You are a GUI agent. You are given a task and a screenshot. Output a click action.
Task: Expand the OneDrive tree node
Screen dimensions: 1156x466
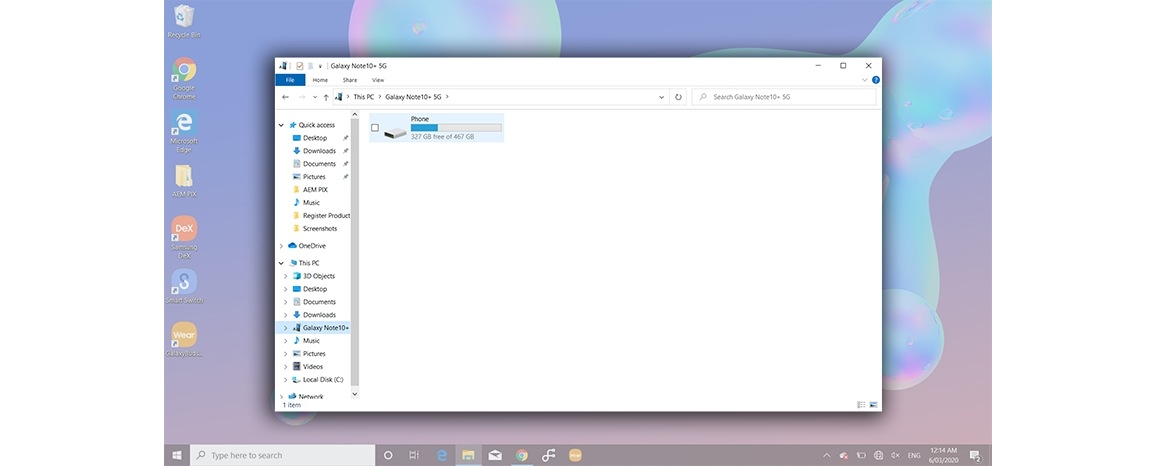(x=281, y=246)
